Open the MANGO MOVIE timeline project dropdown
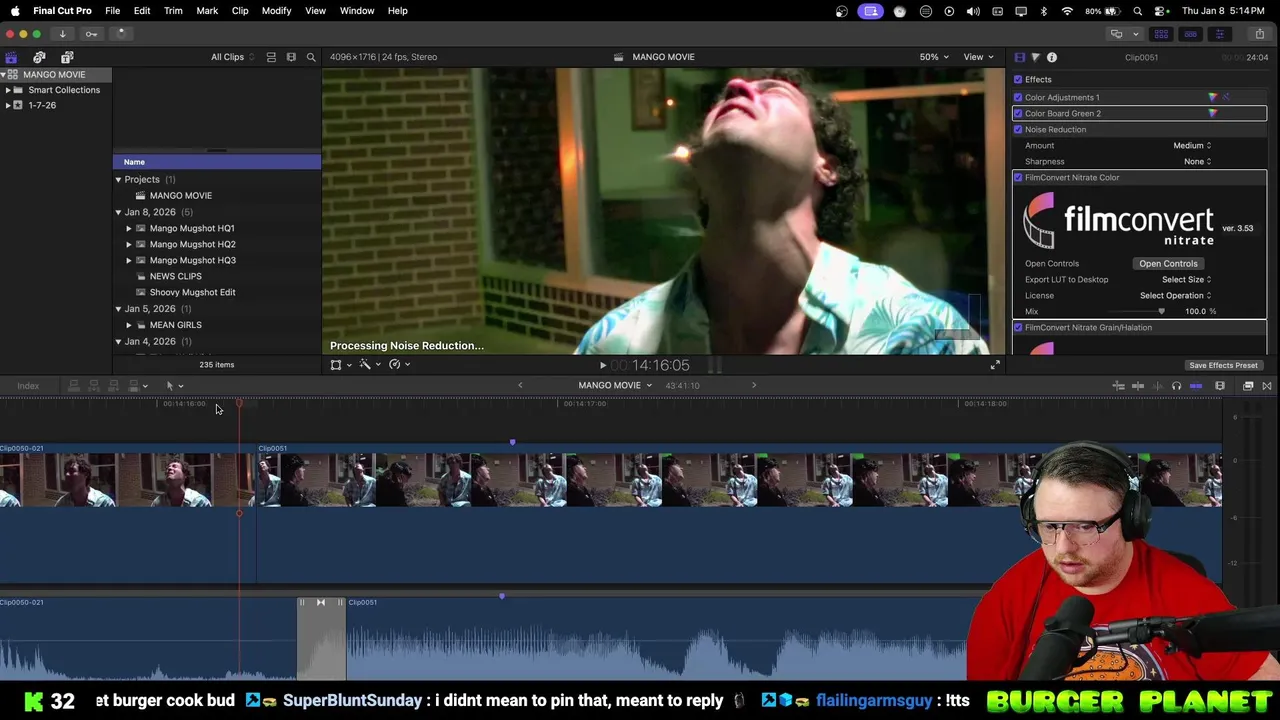1280x720 pixels. [x=614, y=385]
